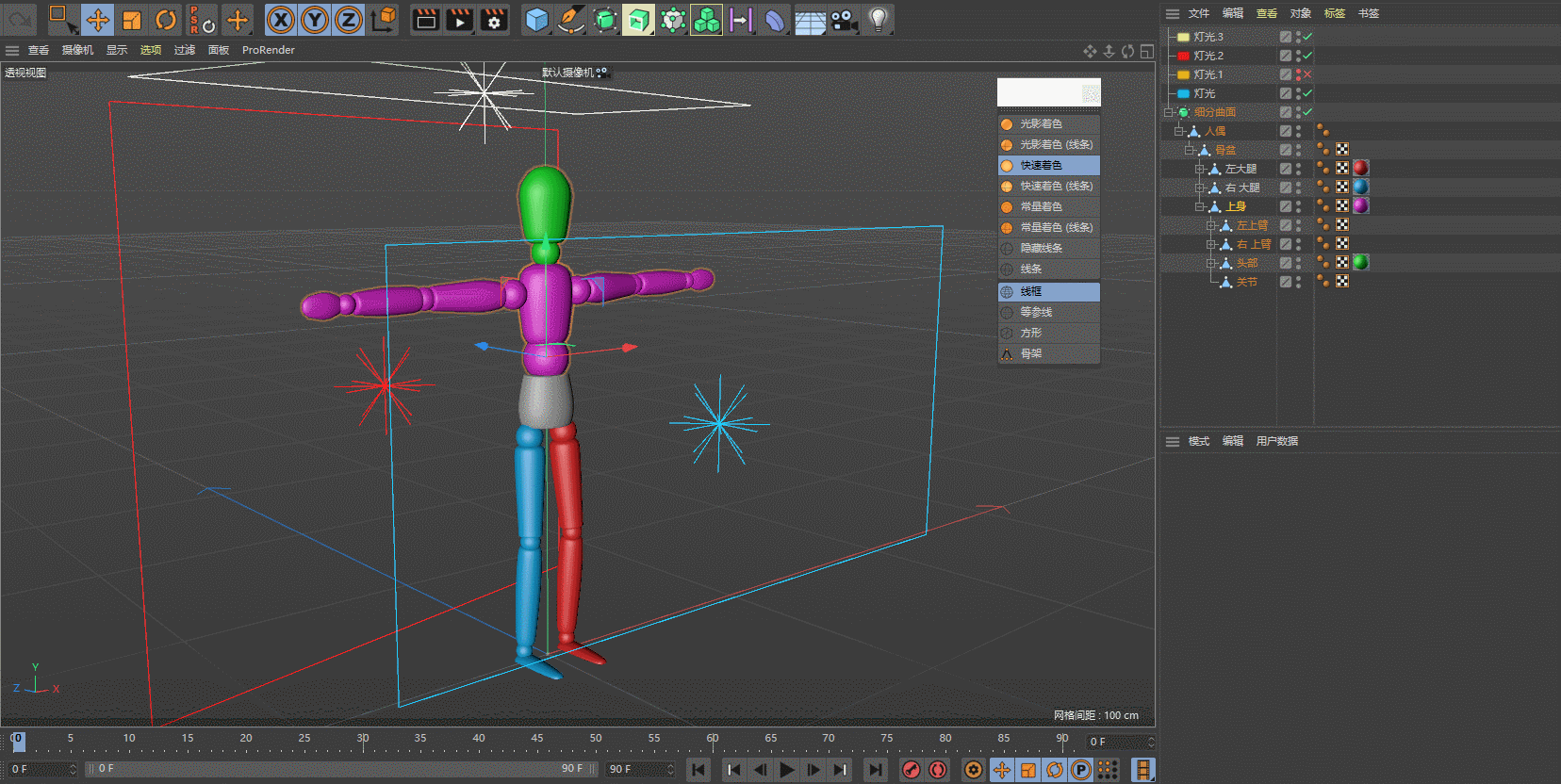This screenshot has height=784, width=1561.
Task: Open render settings clapperboard with gear
Action: 494,20
